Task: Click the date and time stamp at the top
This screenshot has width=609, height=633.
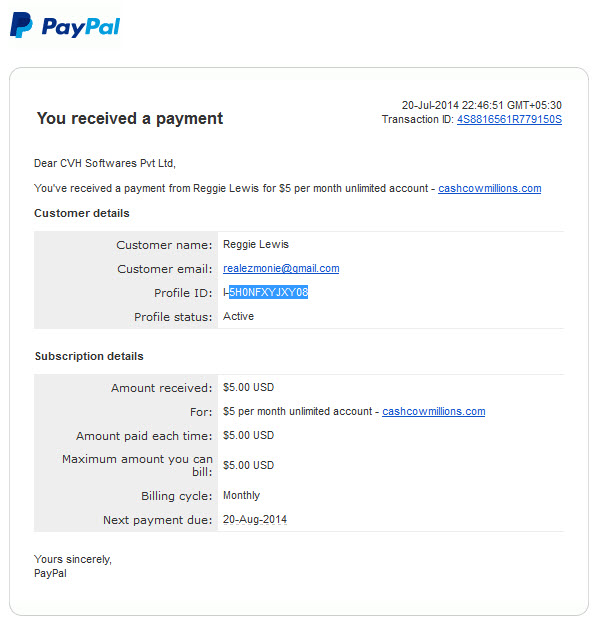Action: pyautogui.click(x=481, y=105)
